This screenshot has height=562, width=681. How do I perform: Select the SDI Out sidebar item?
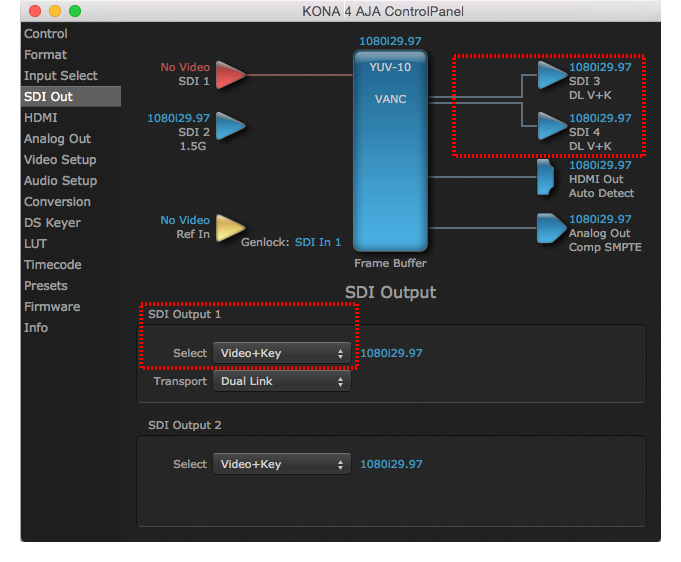click(x=71, y=96)
